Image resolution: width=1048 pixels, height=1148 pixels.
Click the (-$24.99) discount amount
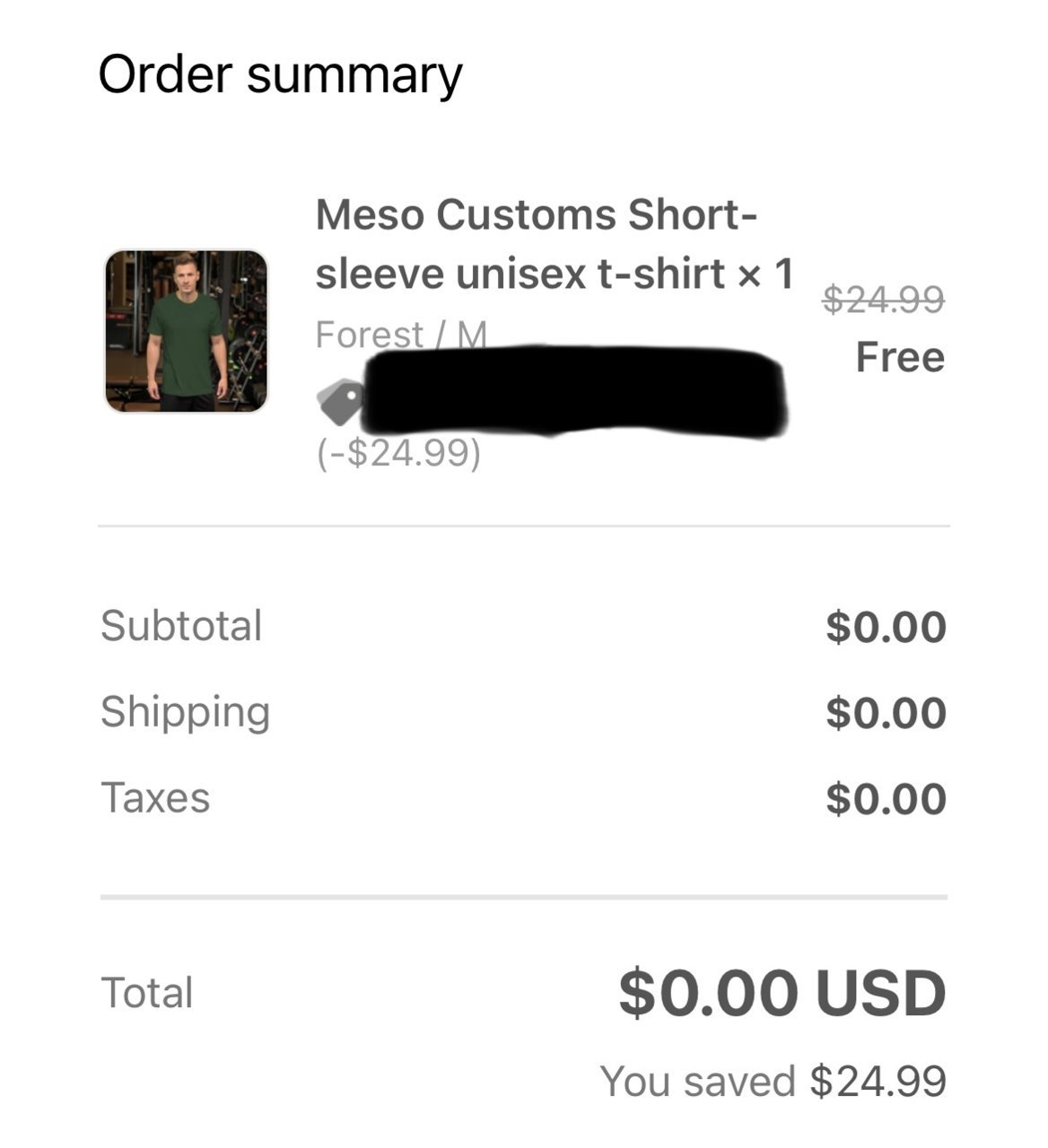tap(398, 453)
